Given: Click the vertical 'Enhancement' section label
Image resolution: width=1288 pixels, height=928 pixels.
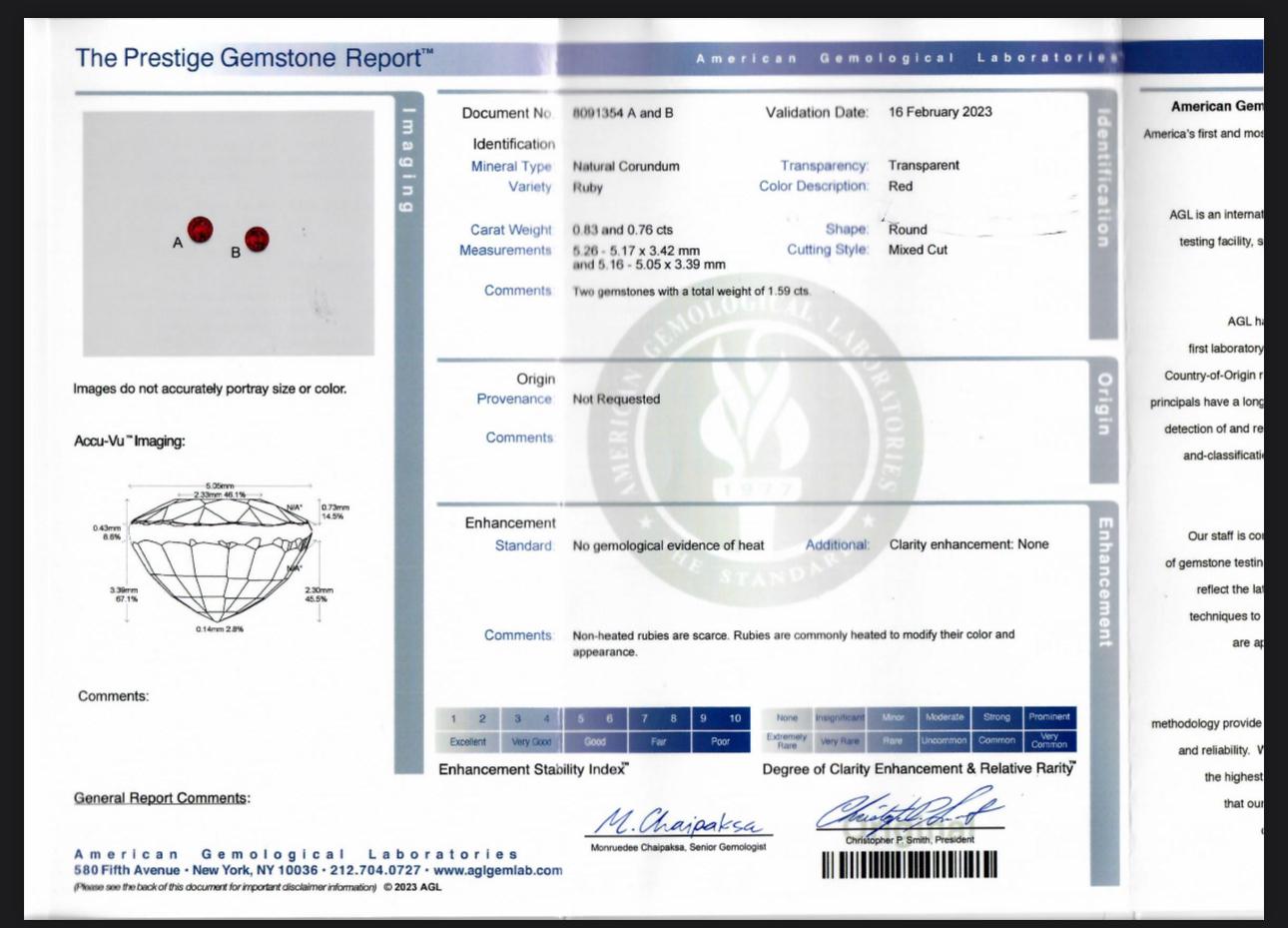Looking at the screenshot, I should tap(1104, 582).
